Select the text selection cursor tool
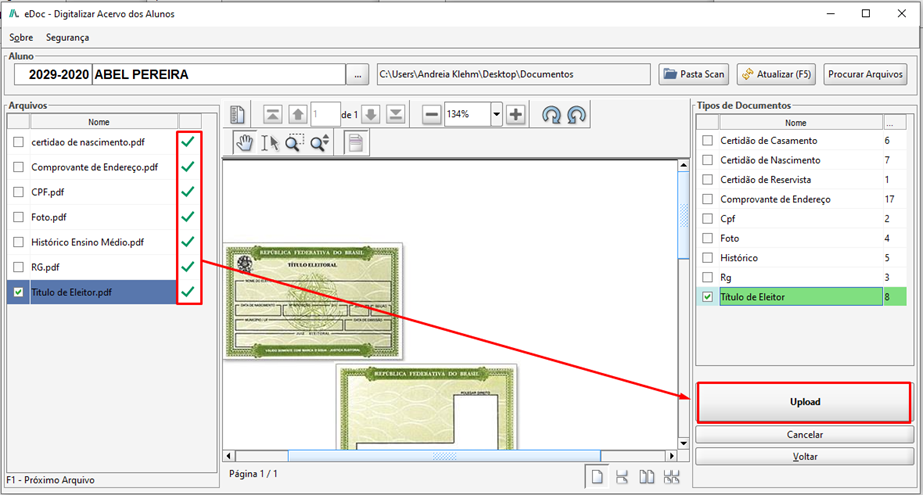This screenshot has width=923, height=495. 270,142
